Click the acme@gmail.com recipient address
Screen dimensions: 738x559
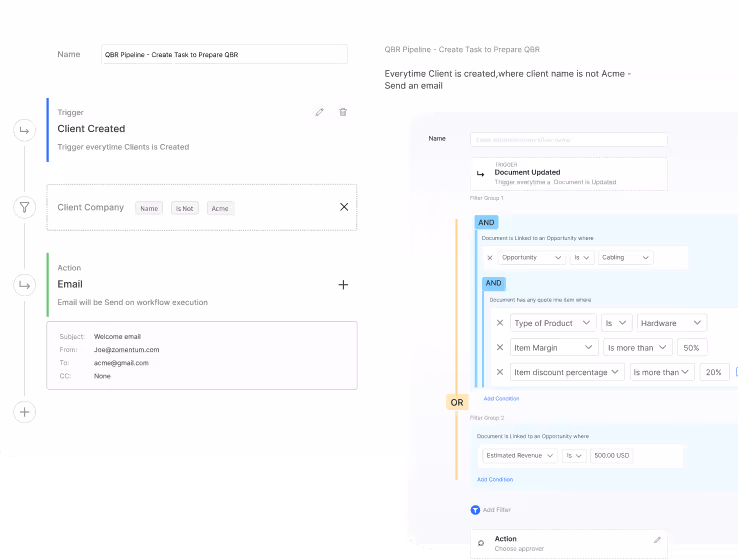(x=121, y=363)
